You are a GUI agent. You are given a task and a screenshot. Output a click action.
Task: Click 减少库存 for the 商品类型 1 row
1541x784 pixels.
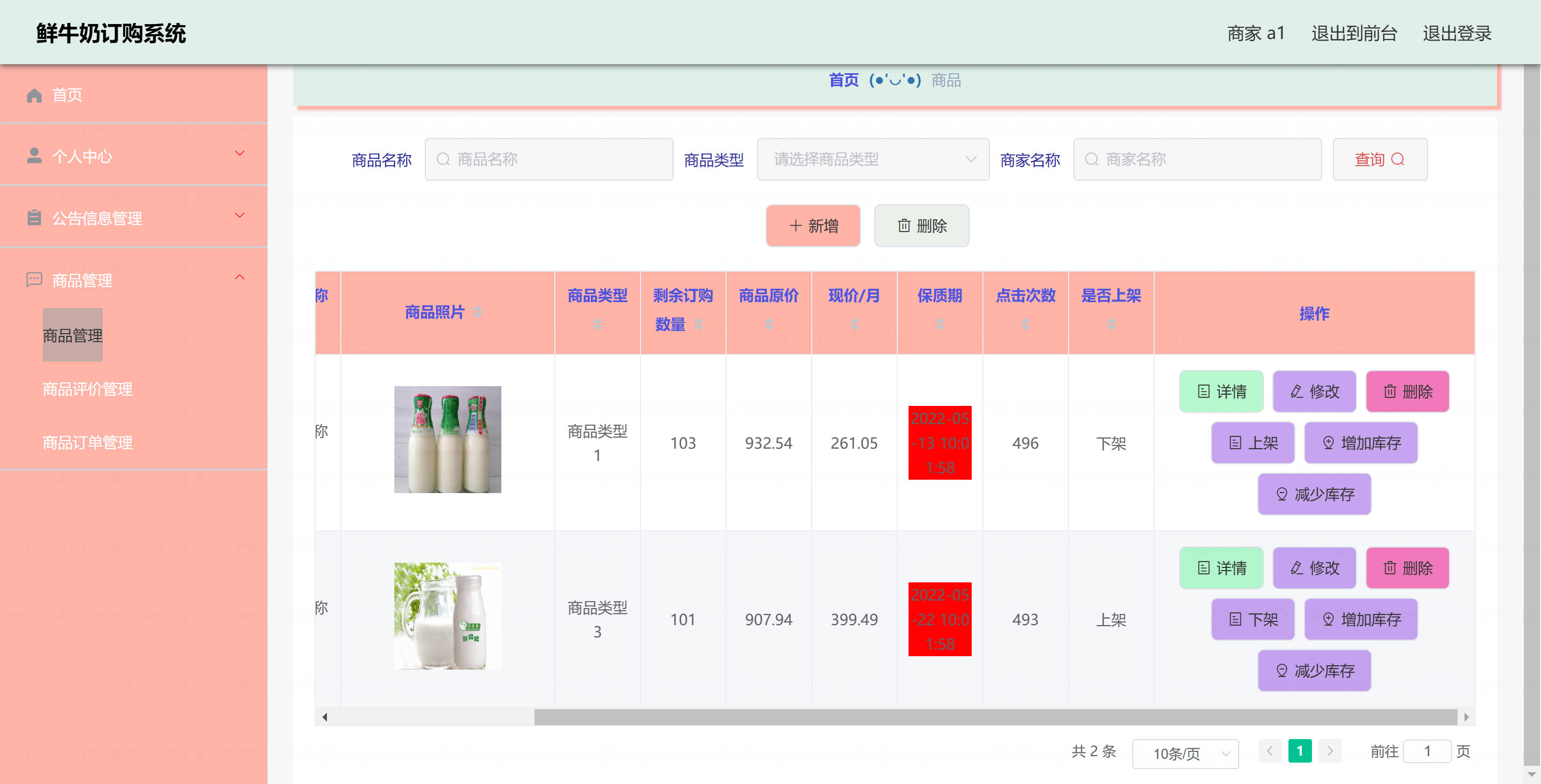point(1314,494)
